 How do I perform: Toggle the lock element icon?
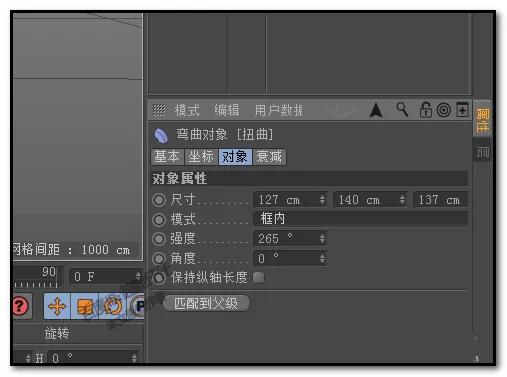coord(425,110)
